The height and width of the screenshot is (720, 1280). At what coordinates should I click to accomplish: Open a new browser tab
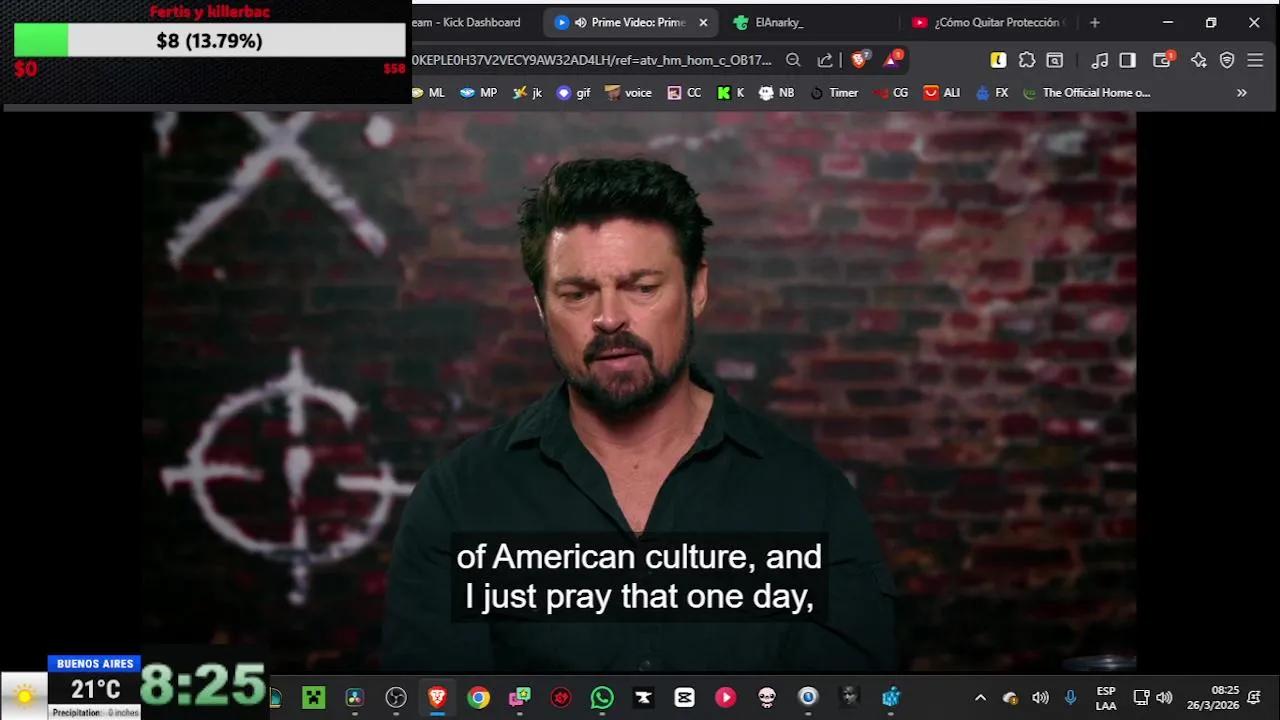1095,22
